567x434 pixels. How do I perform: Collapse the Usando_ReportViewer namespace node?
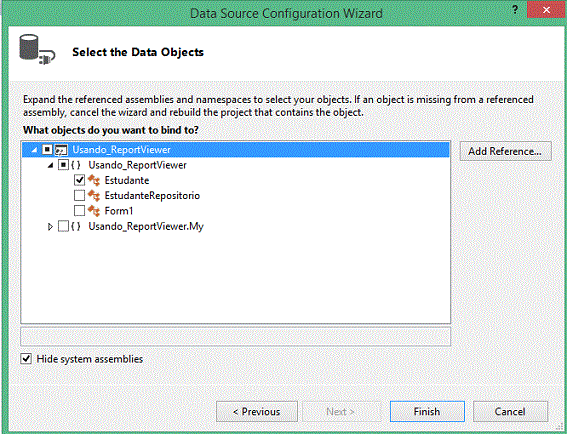[x=51, y=165]
